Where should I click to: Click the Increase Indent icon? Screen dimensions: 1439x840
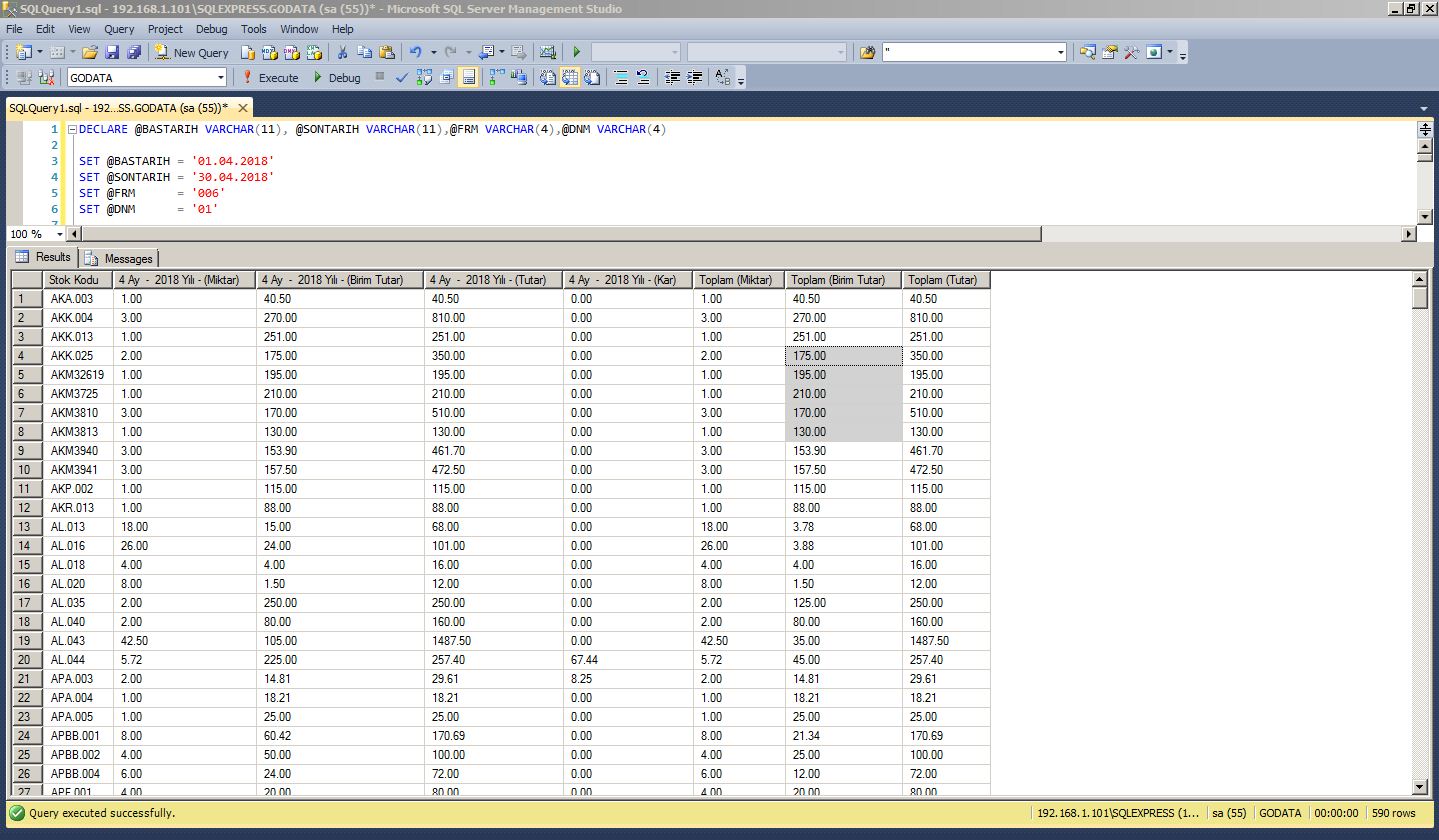[695, 77]
